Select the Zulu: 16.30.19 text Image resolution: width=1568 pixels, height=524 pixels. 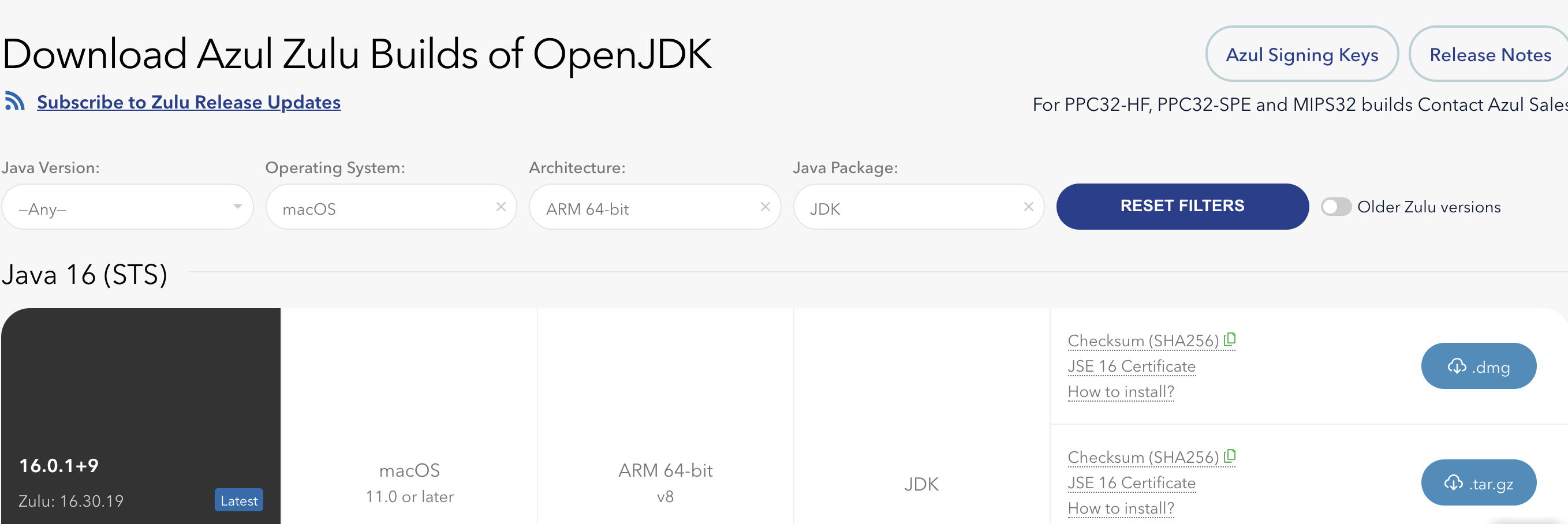coord(70,501)
